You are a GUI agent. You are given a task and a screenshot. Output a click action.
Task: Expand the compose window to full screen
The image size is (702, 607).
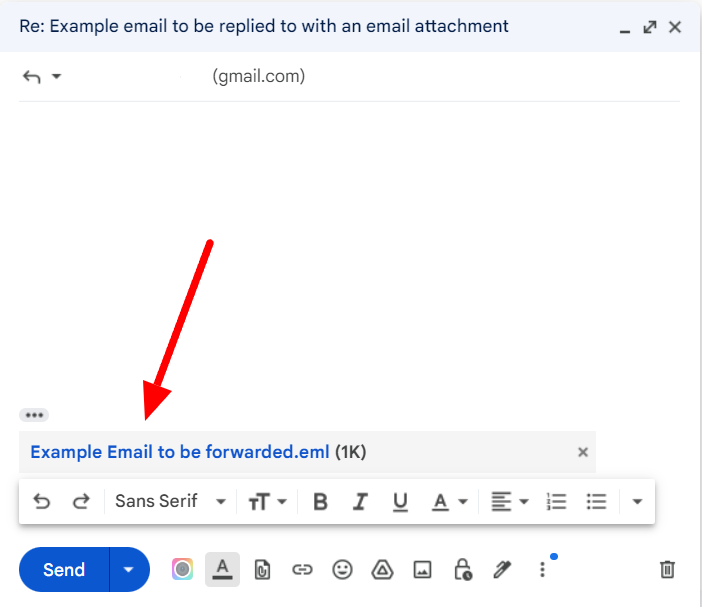click(650, 27)
